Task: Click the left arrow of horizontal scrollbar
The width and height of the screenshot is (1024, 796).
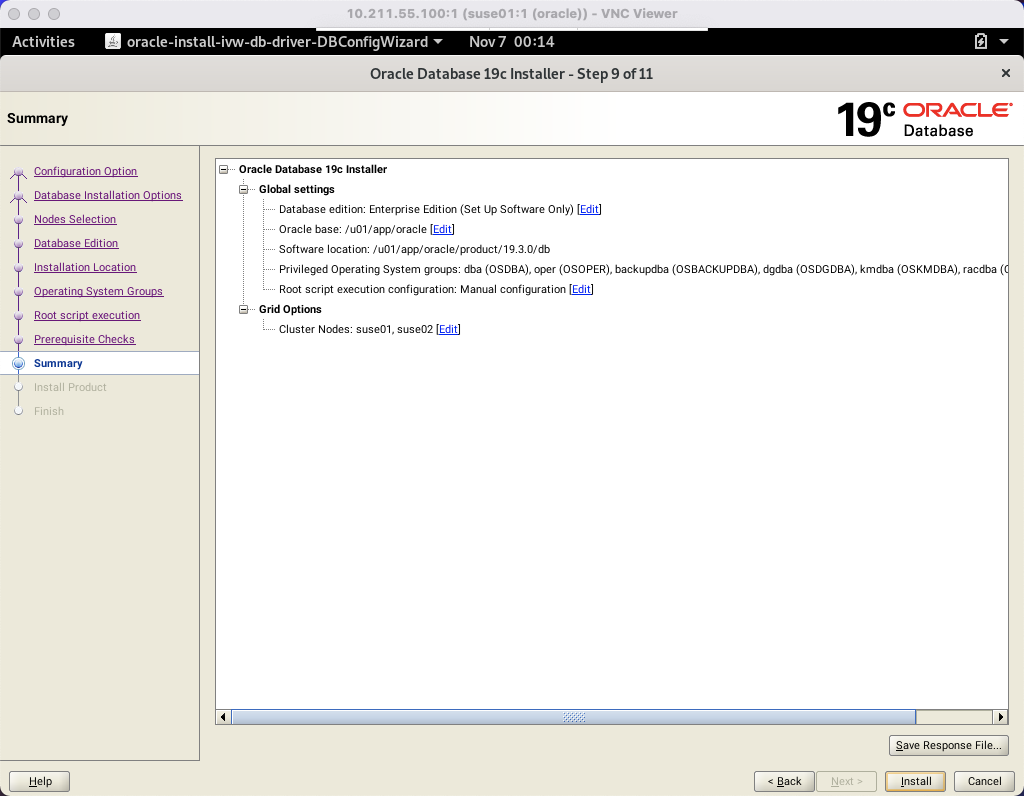Action: click(x=223, y=717)
